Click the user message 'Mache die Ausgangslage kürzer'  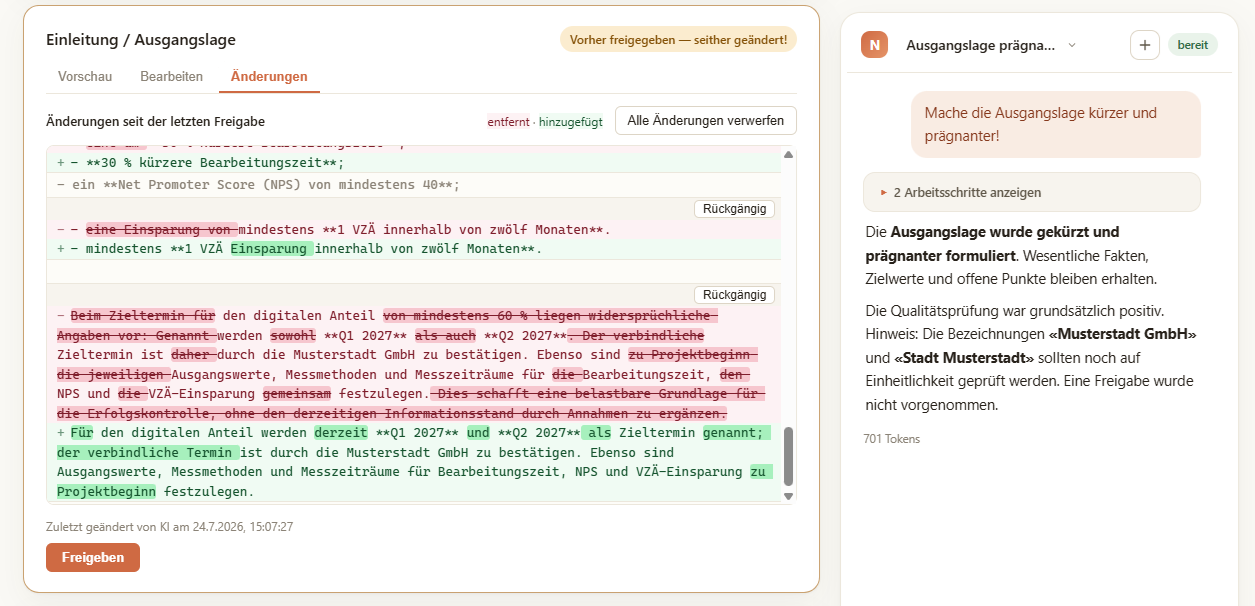coord(1055,124)
